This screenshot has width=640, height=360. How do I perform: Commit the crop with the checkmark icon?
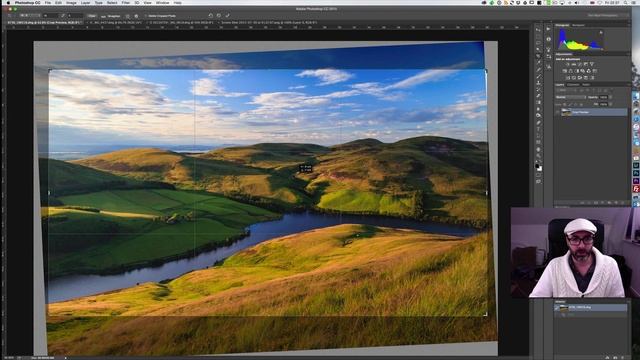(x=227, y=16)
